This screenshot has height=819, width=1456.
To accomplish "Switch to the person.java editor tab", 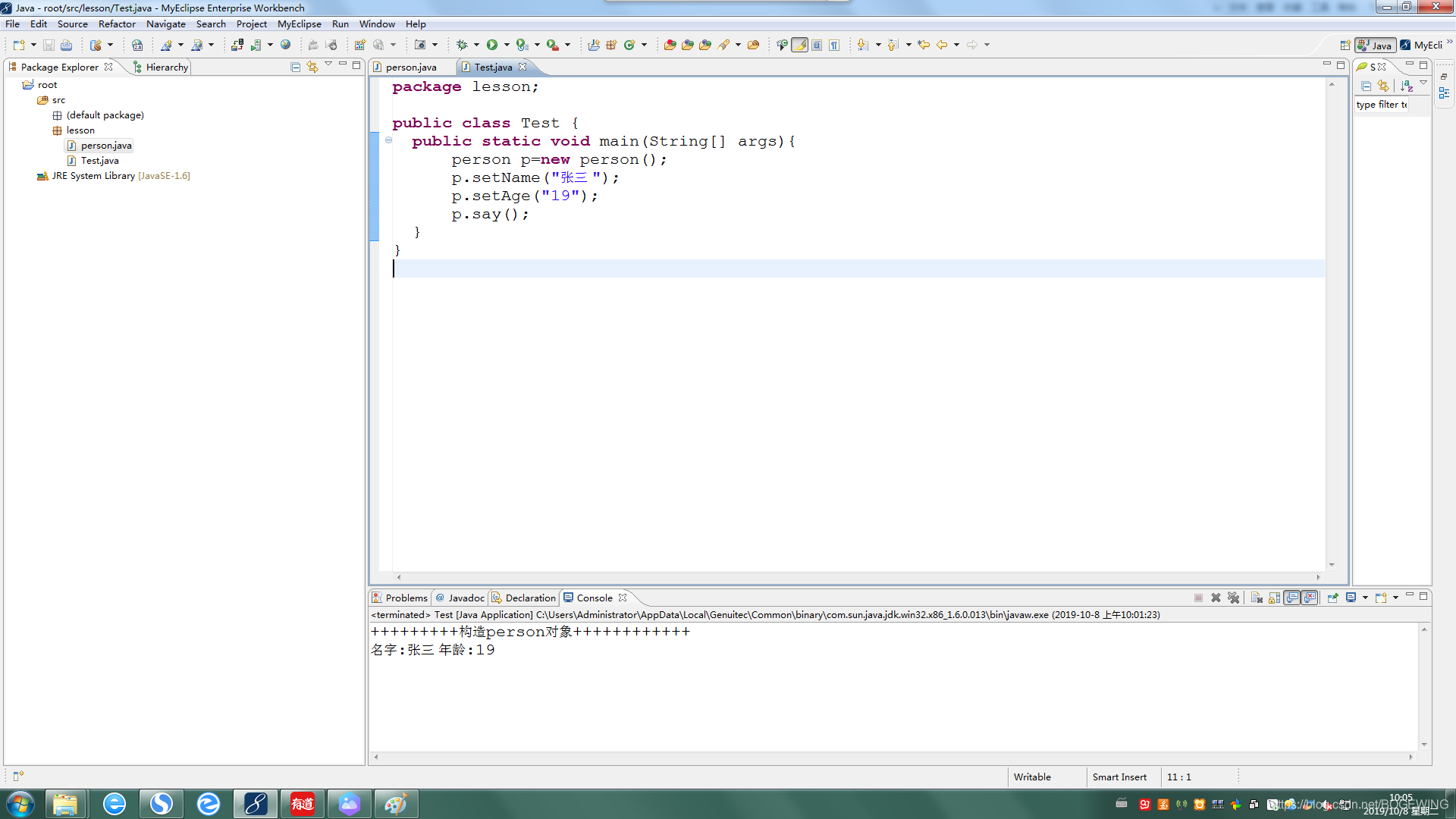I will [x=410, y=67].
